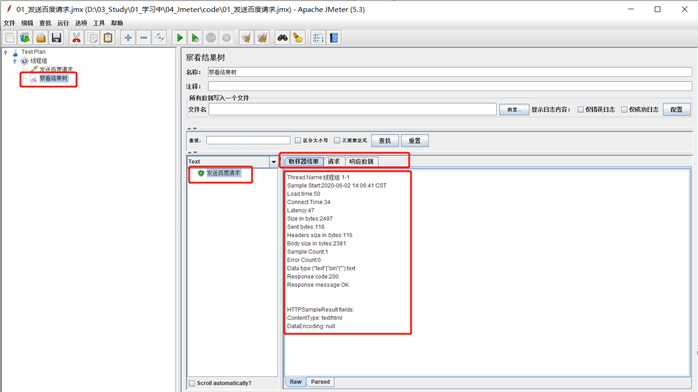
Task: Click the grey Stop test icon
Action: coord(211,38)
